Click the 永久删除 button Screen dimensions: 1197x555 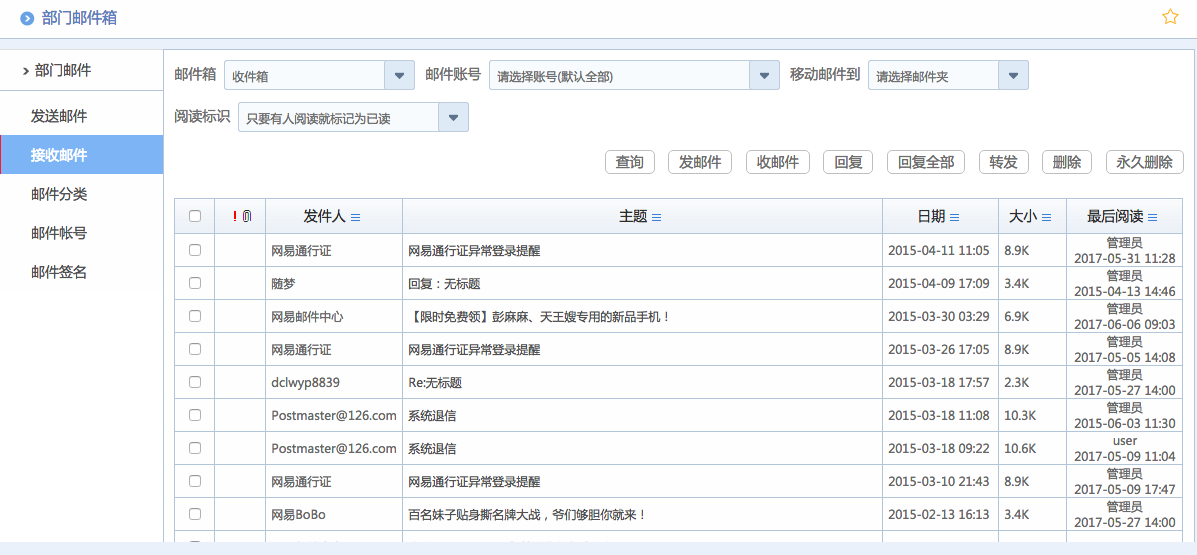tap(1144, 162)
